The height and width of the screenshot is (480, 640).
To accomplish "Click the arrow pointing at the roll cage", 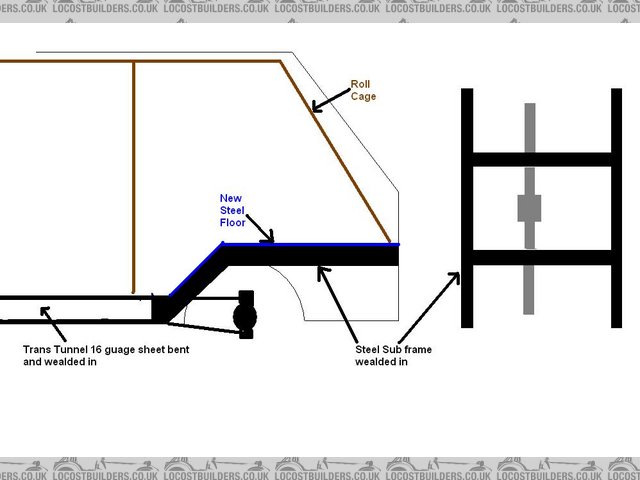I will (x=328, y=98).
